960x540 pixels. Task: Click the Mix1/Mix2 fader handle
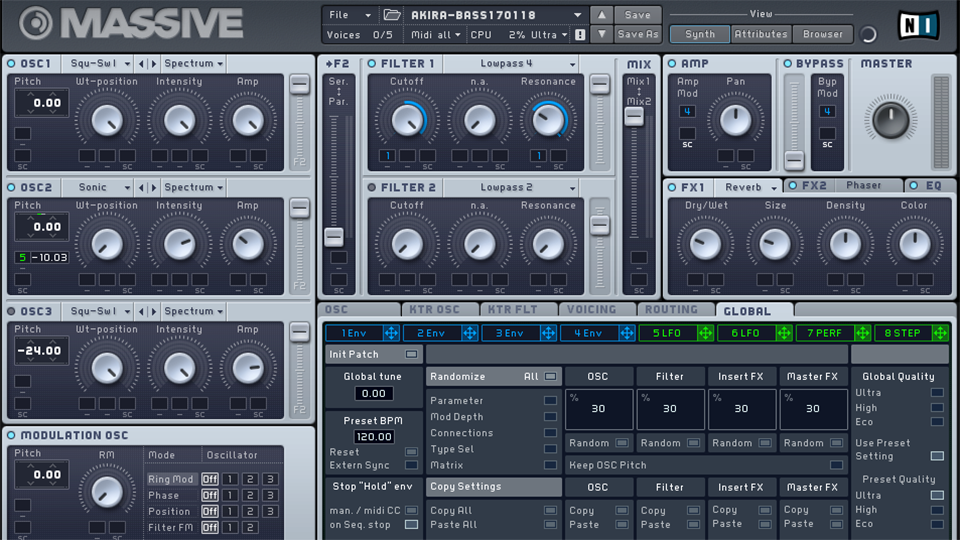tap(634, 116)
